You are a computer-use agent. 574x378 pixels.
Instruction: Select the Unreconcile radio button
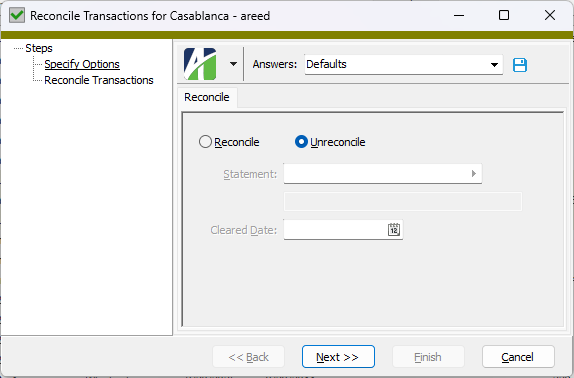[301, 142]
